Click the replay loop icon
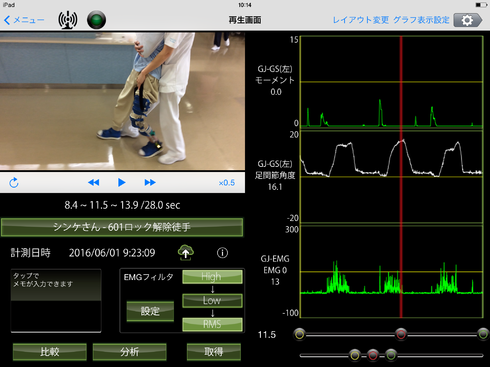This screenshot has height=367, width=490. 14,183
